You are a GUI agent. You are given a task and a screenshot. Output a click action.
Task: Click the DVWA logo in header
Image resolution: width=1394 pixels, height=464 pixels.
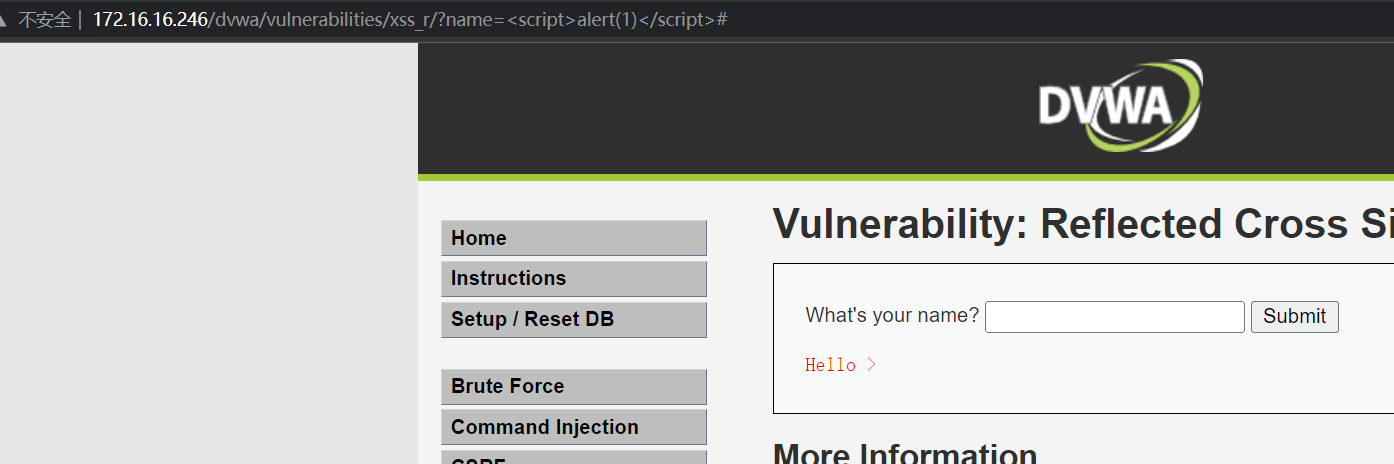coord(1120,106)
